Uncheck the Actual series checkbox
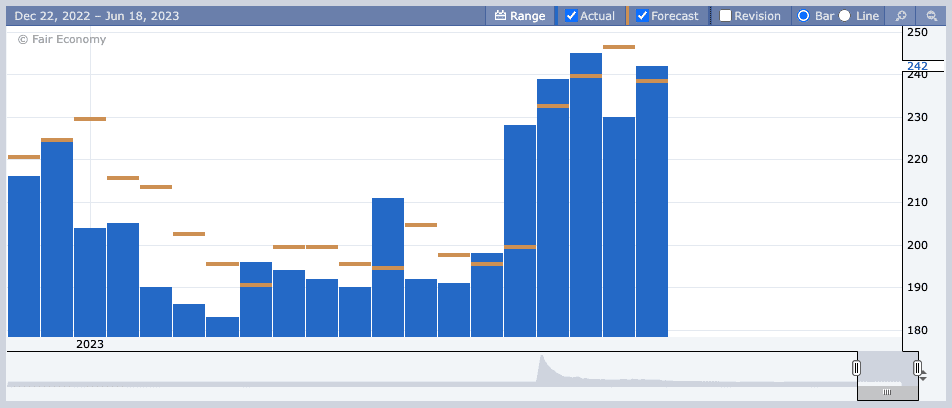The image size is (952, 408). (571, 16)
